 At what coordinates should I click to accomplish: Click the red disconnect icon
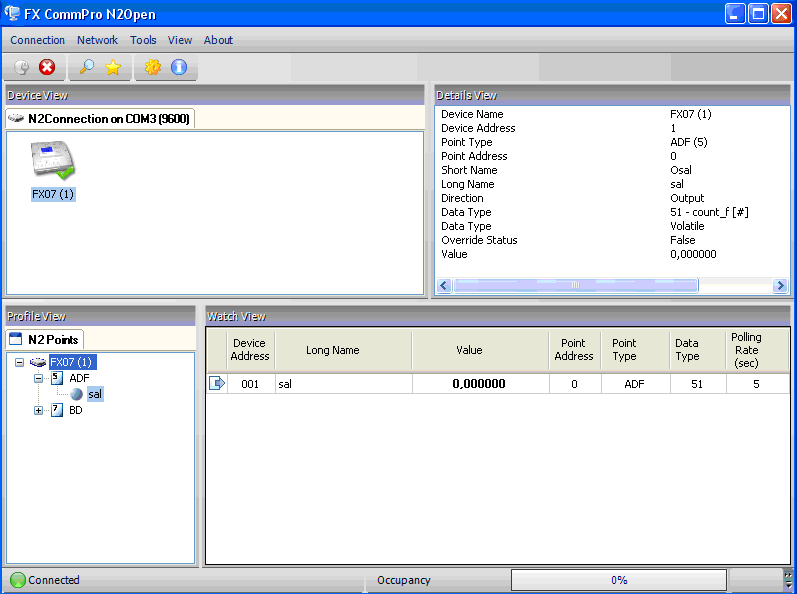coord(47,67)
